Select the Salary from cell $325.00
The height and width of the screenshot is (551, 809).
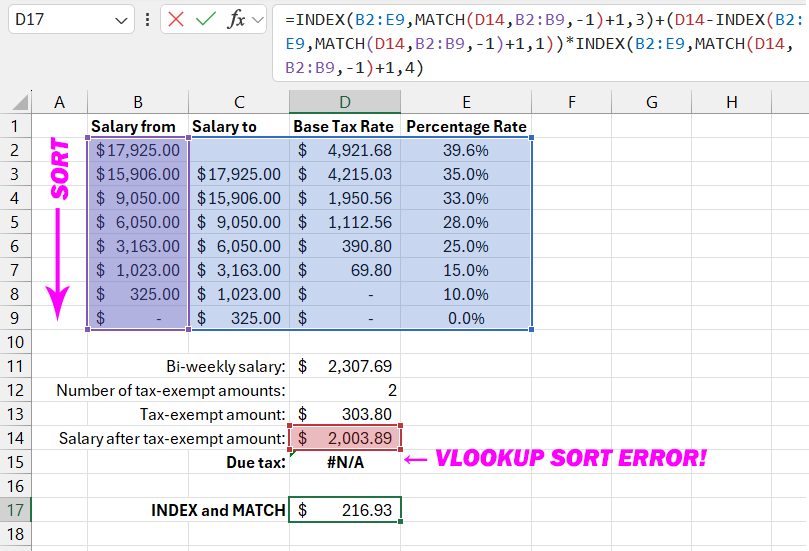(x=138, y=294)
